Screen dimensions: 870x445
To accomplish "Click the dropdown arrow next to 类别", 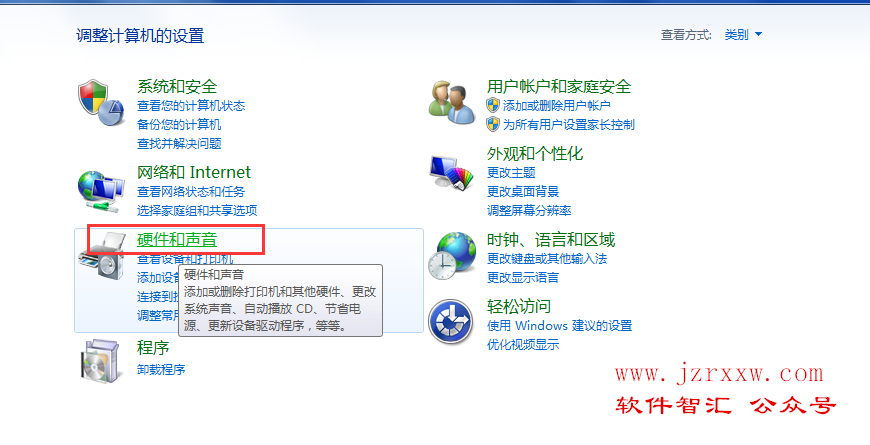I will pos(758,35).
